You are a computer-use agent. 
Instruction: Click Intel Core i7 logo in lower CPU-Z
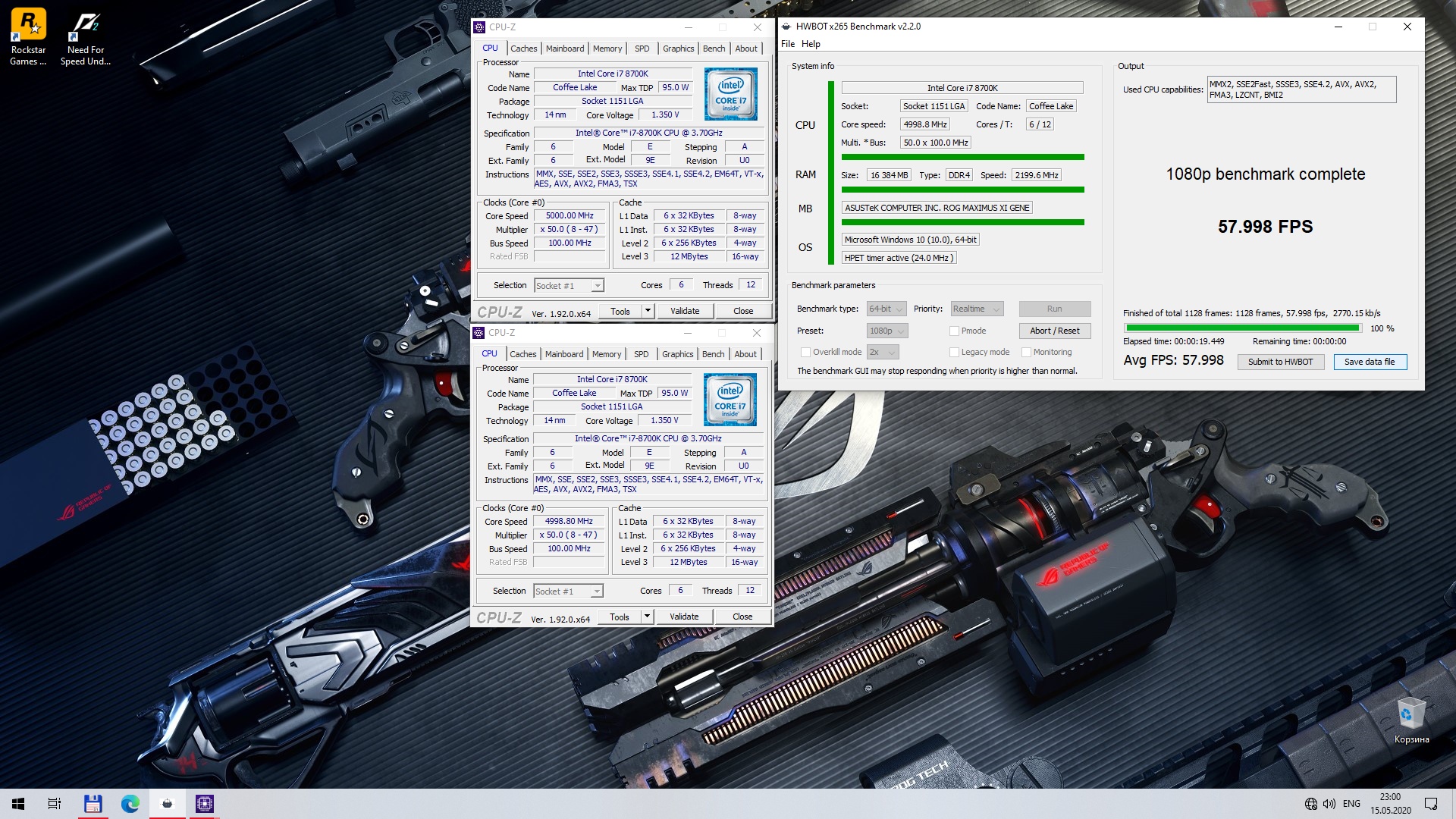coord(730,400)
